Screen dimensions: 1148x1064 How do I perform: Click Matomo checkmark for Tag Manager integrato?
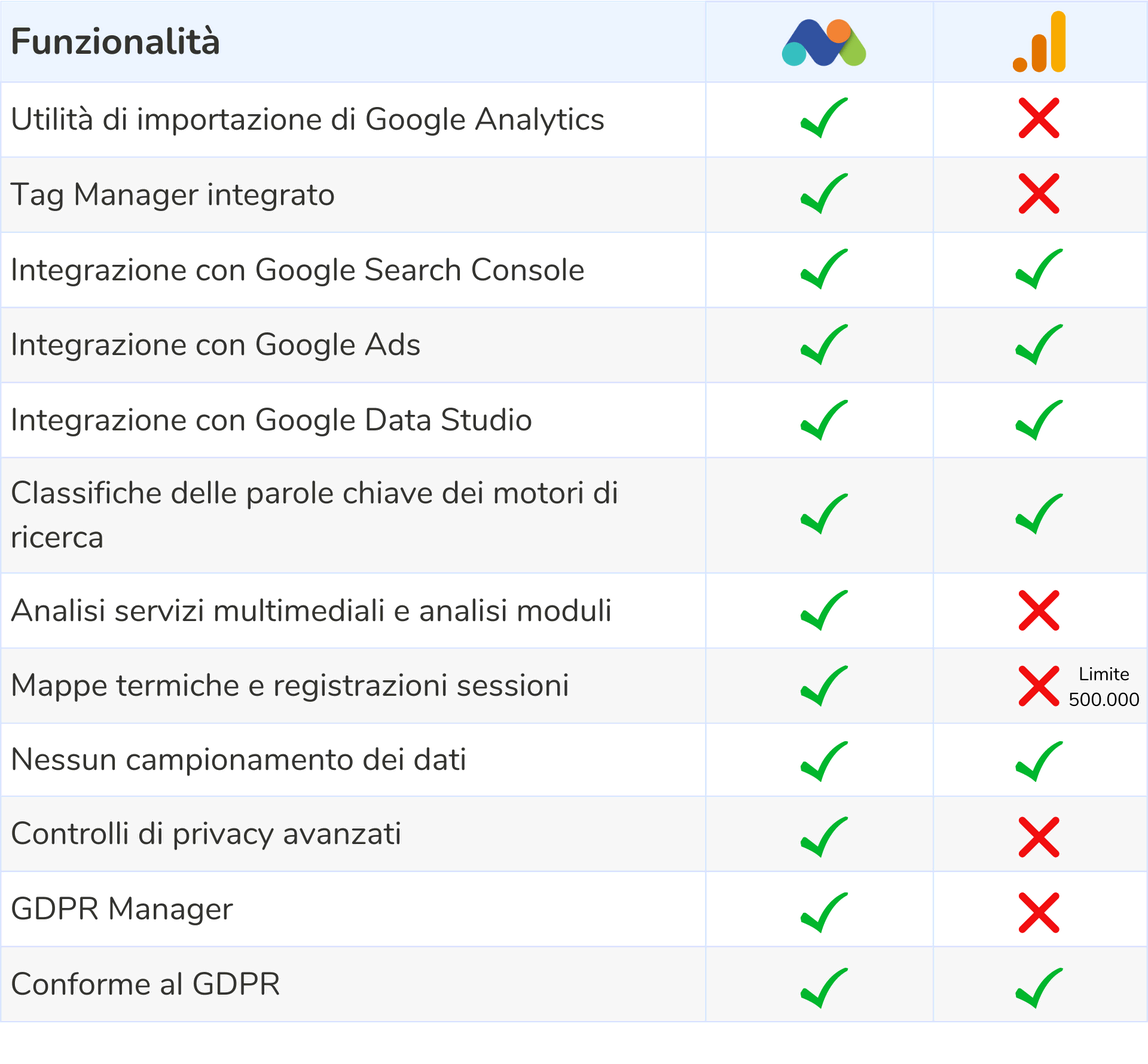coord(824,194)
